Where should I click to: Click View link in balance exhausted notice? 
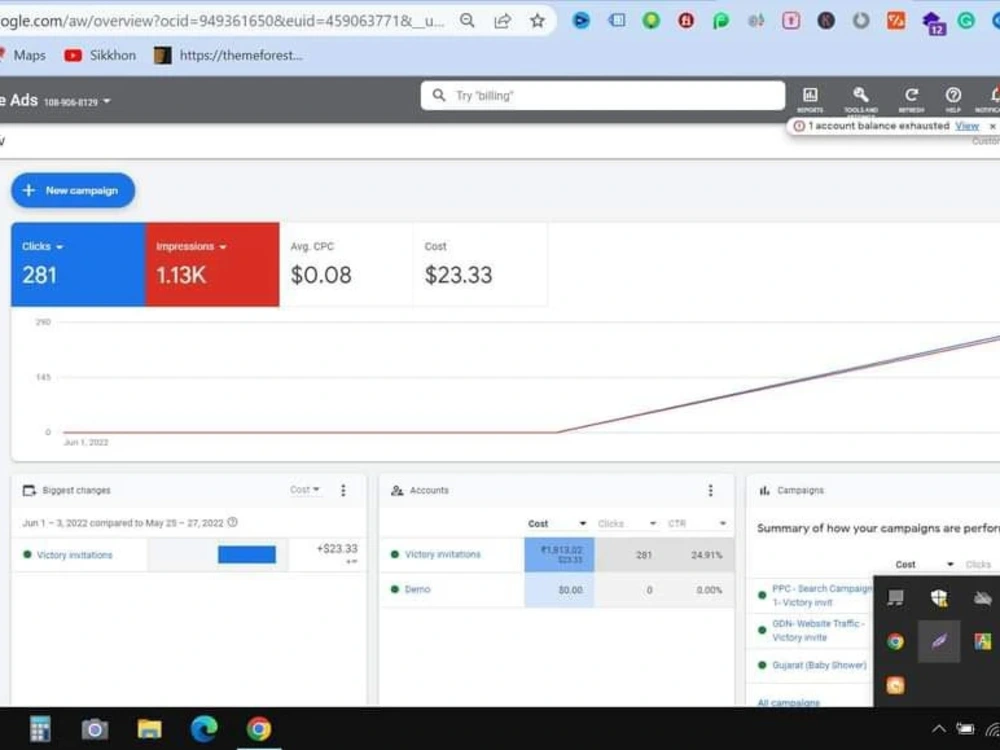point(967,126)
